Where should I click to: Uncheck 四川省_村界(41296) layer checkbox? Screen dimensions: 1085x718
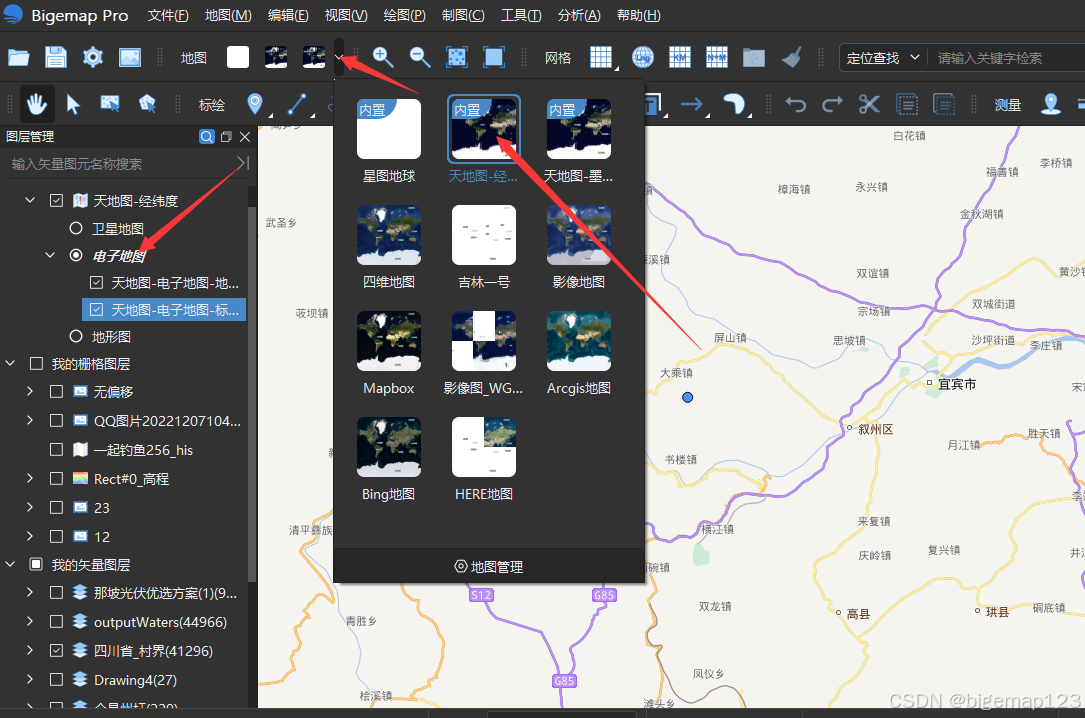tap(57, 650)
